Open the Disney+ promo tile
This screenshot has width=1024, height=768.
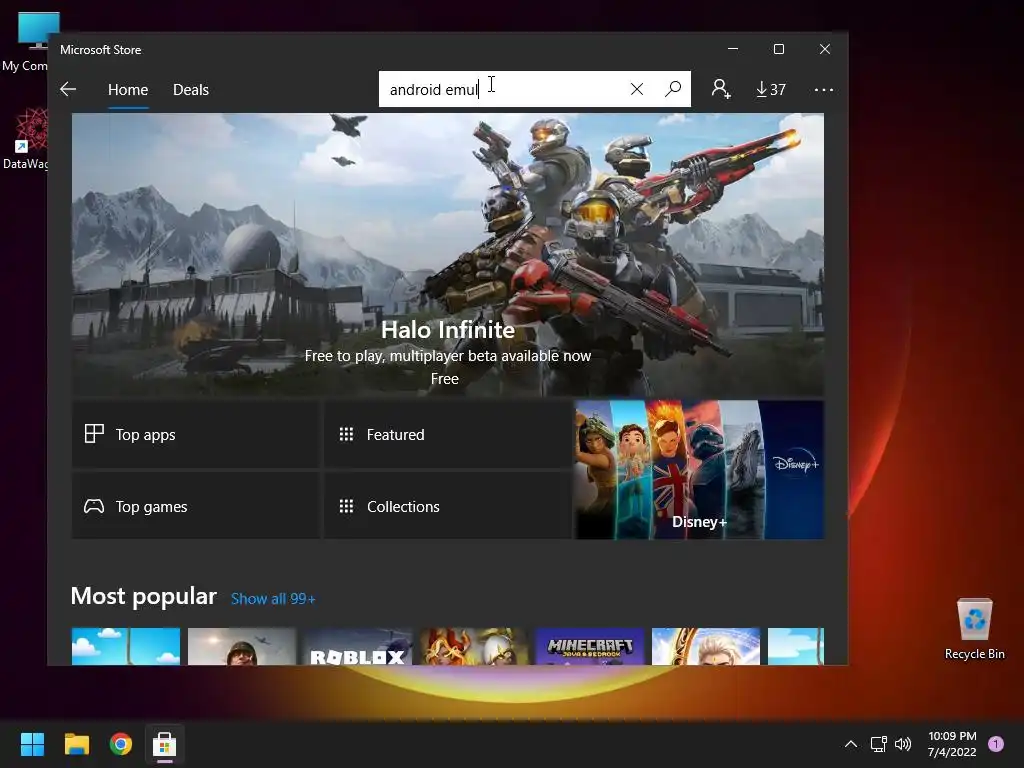(699, 470)
